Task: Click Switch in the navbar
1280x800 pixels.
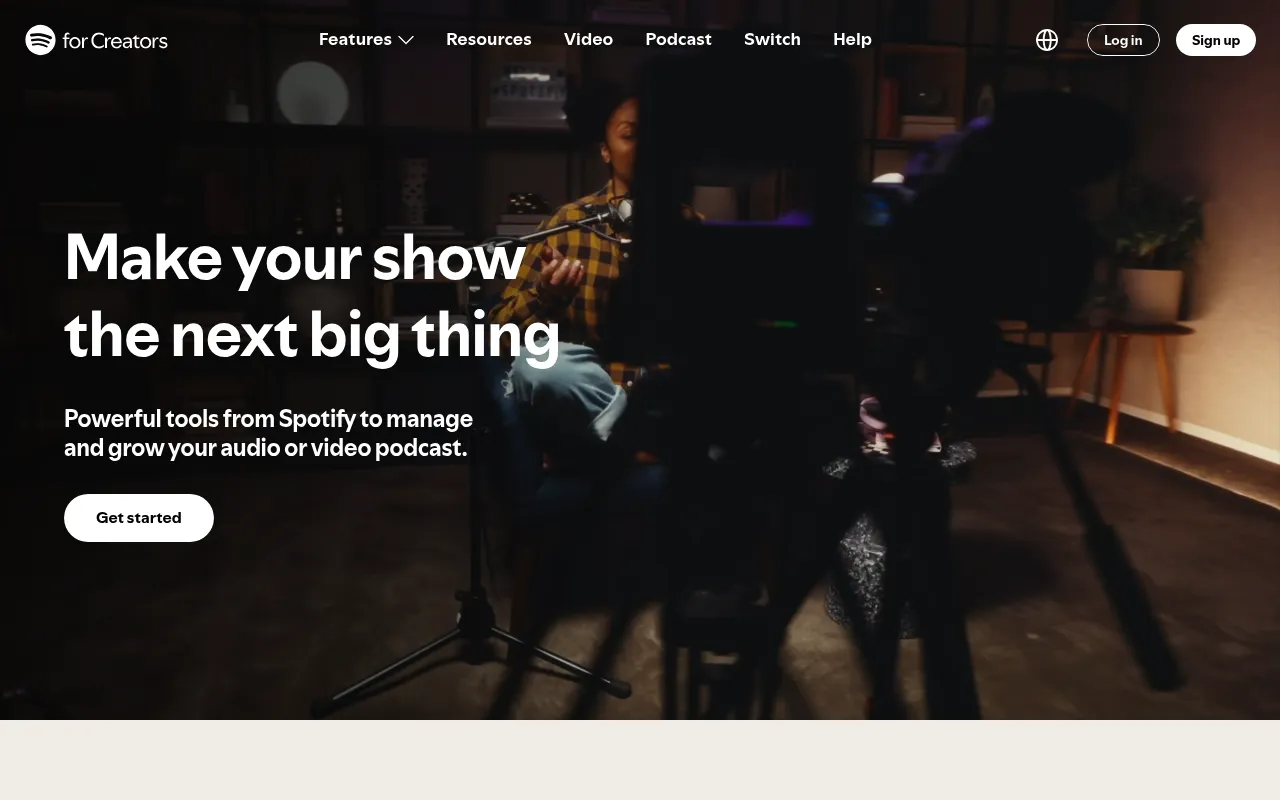Action: [772, 39]
